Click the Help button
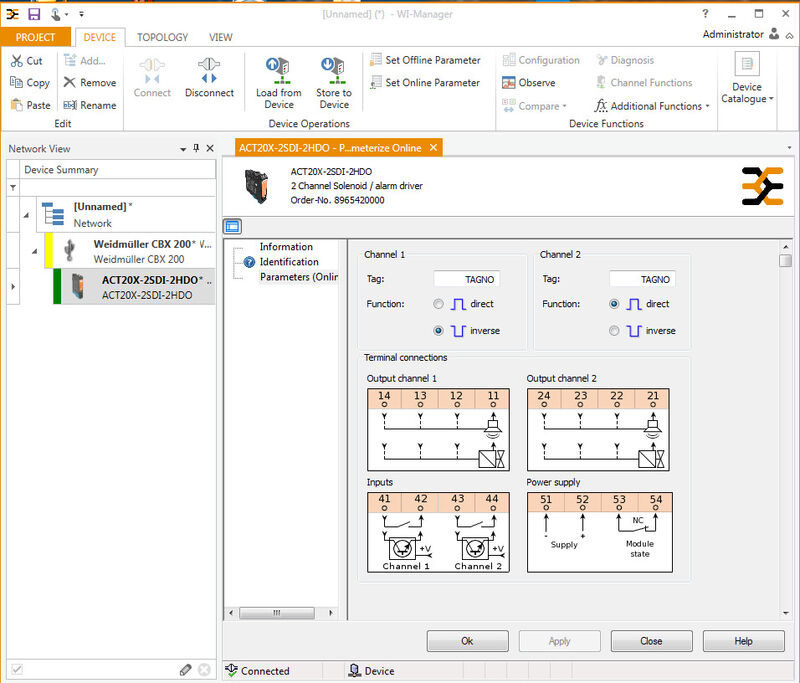Image resolution: width=800 pixels, height=683 pixels. [743, 641]
